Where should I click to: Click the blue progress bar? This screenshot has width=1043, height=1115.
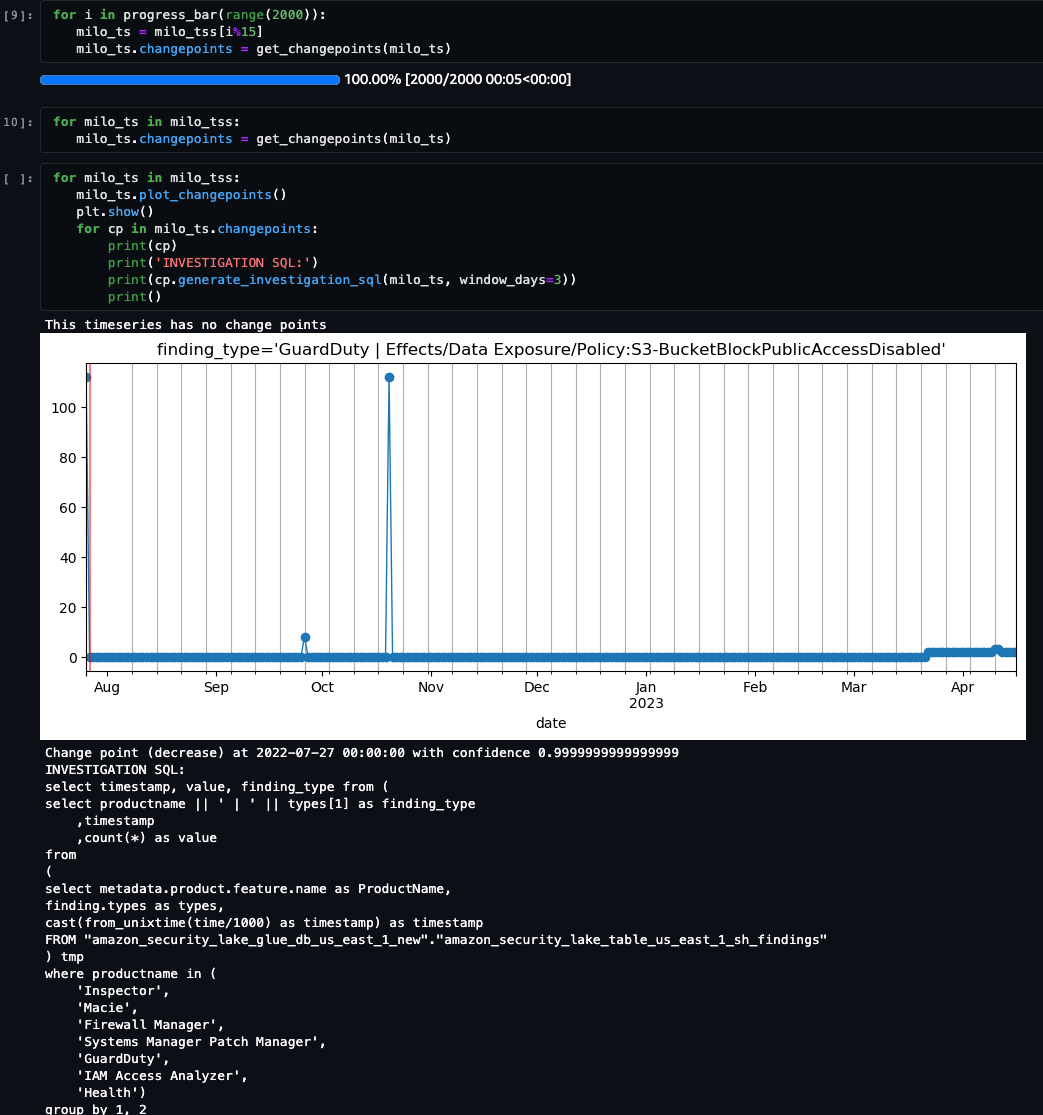pos(188,79)
